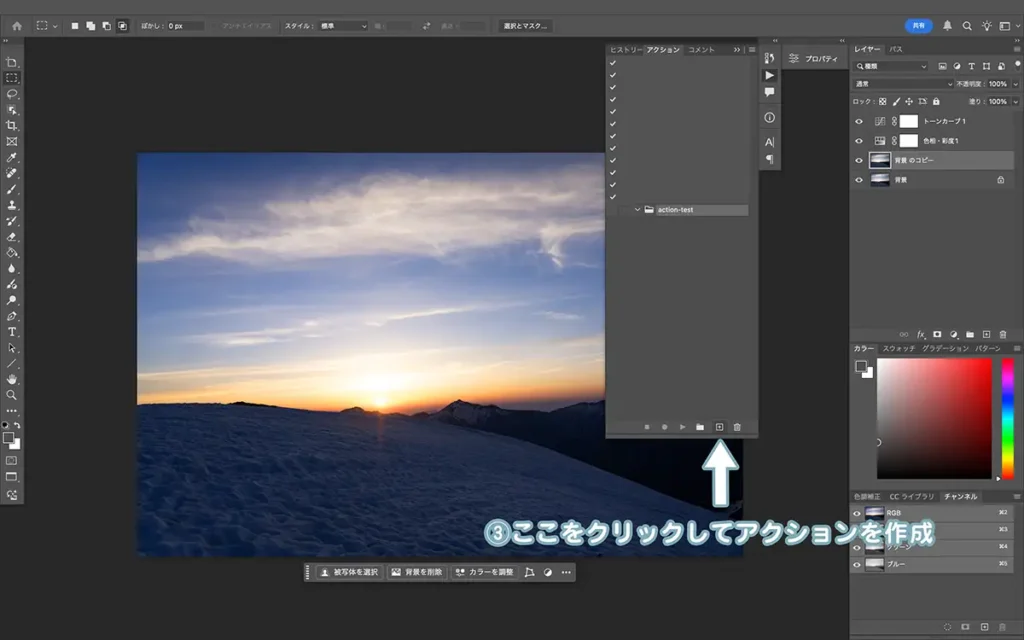1024x640 pixels.
Task: Select the Lasso tool
Action: coord(12,94)
